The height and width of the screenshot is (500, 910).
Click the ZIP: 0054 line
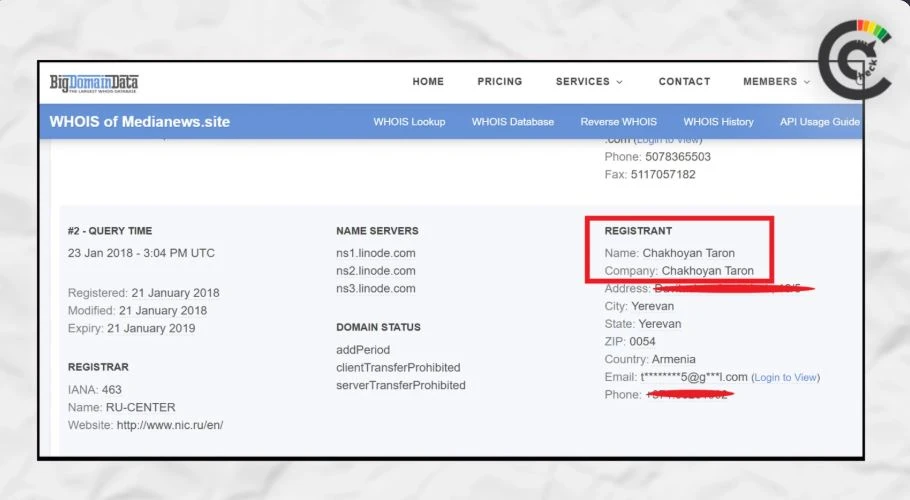click(x=630, y=342)
